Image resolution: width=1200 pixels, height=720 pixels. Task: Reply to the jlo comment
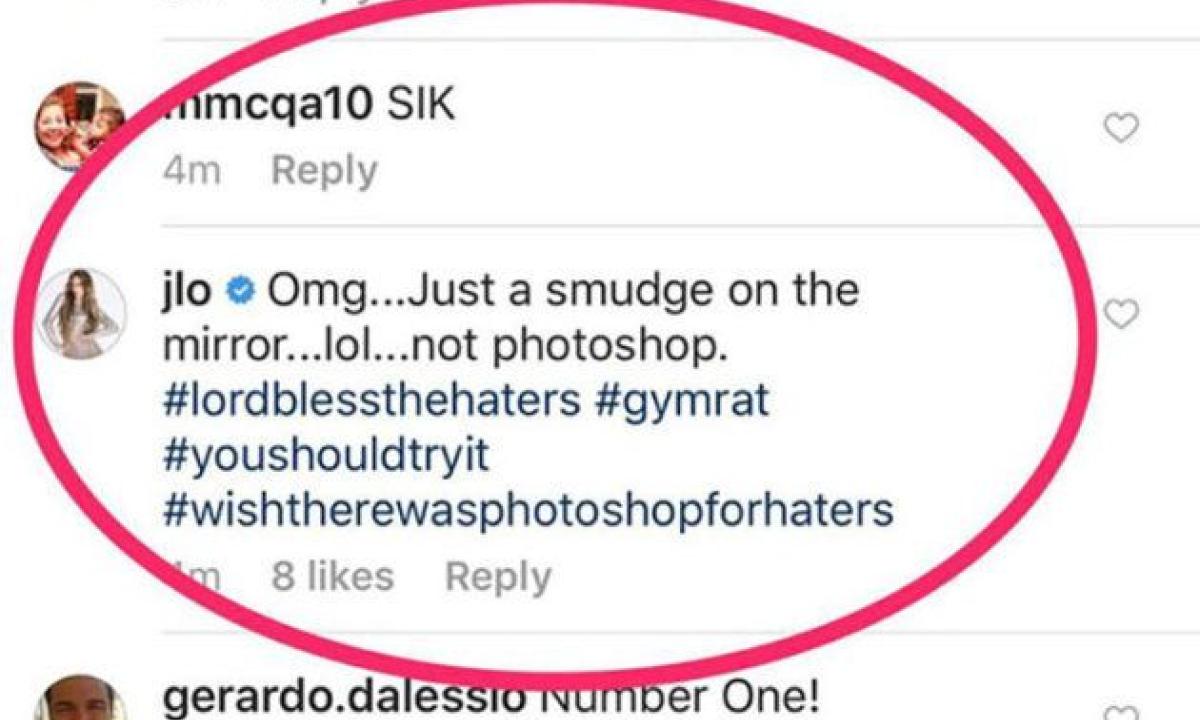[x=497, y=577]
